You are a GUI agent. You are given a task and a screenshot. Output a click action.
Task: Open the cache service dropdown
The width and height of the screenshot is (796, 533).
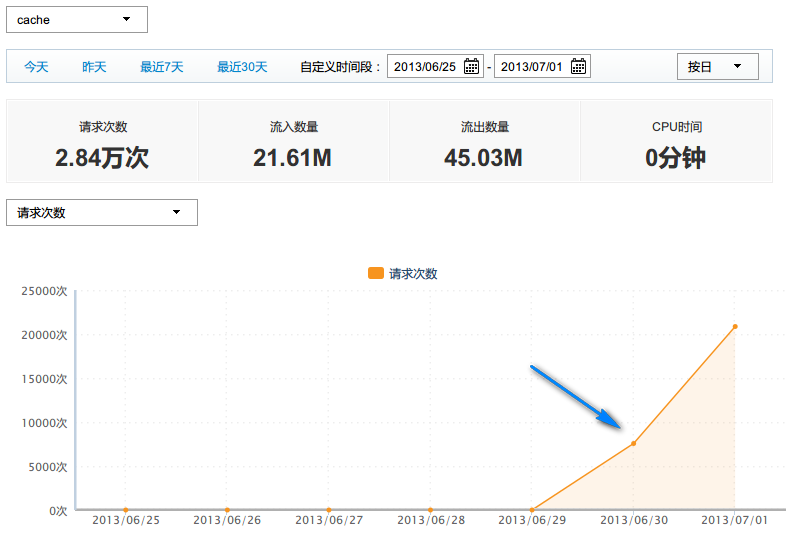[77, 20]
